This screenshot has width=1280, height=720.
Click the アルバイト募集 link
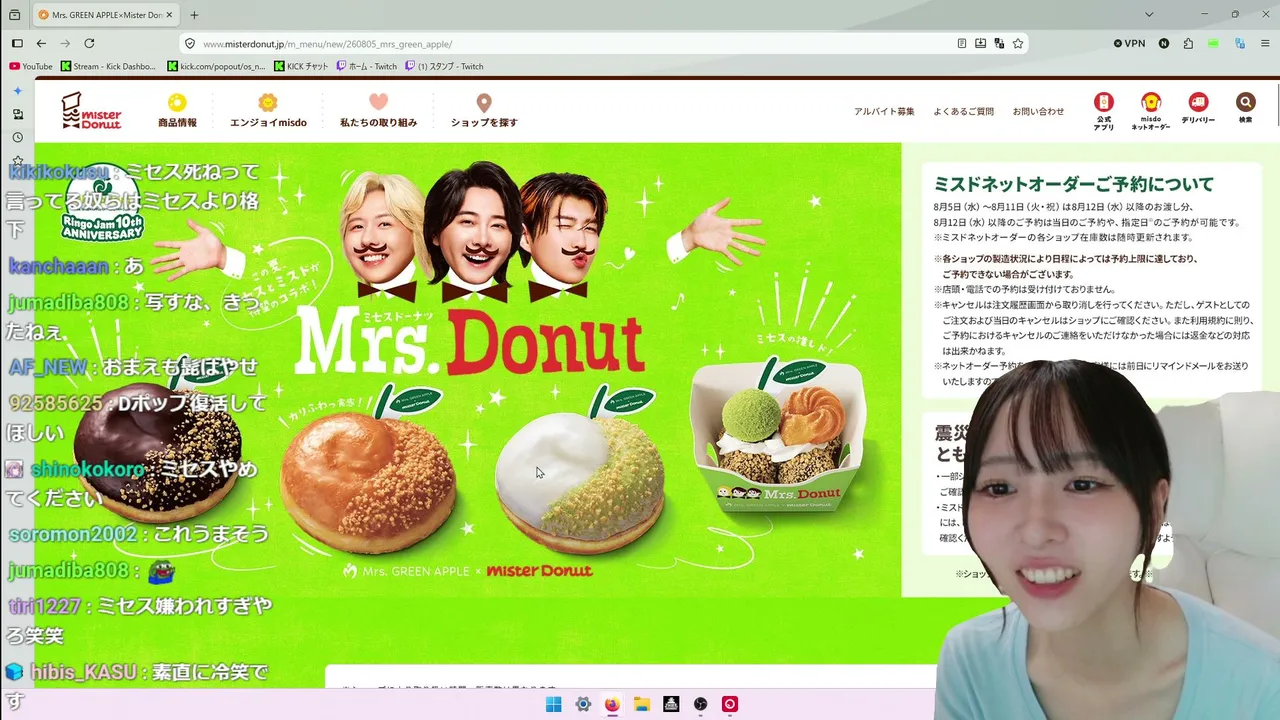pos(884,111)
